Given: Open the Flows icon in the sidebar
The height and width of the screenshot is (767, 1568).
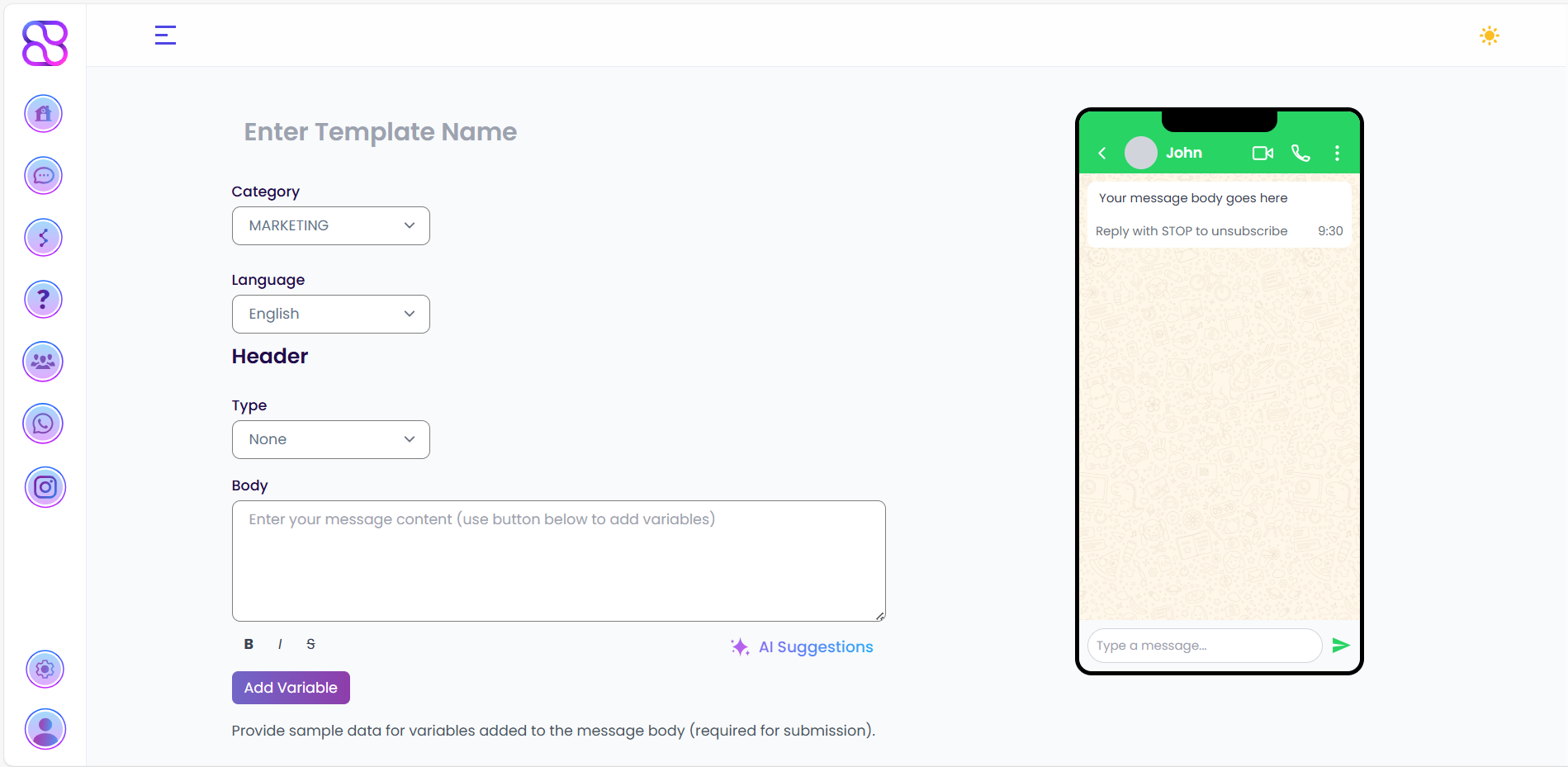Looking at the screenshot, I should point(43,237).
